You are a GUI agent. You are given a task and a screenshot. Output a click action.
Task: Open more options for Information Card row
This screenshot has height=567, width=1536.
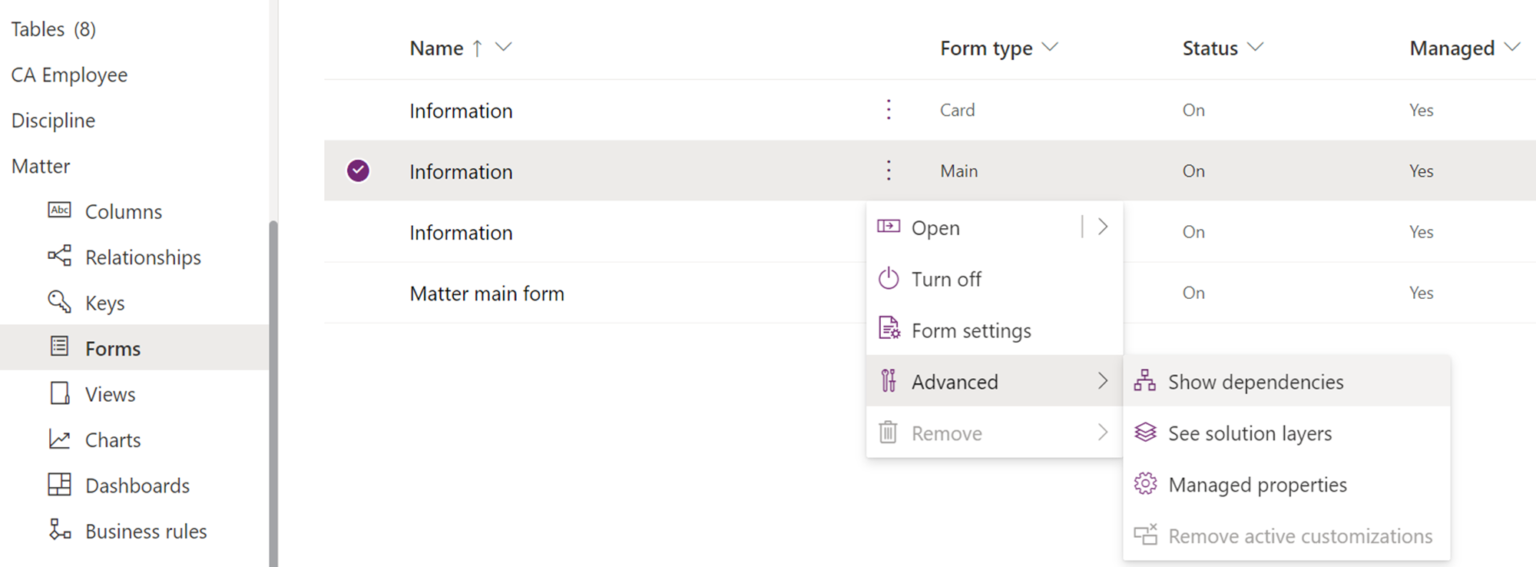(889, 110)
